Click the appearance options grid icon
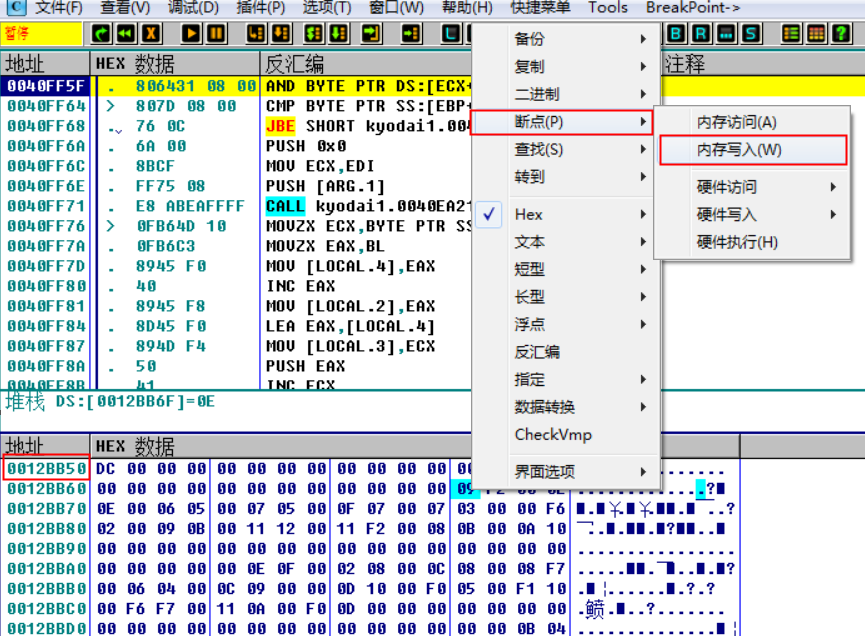 pyautogui.click(x=816, y=34)
